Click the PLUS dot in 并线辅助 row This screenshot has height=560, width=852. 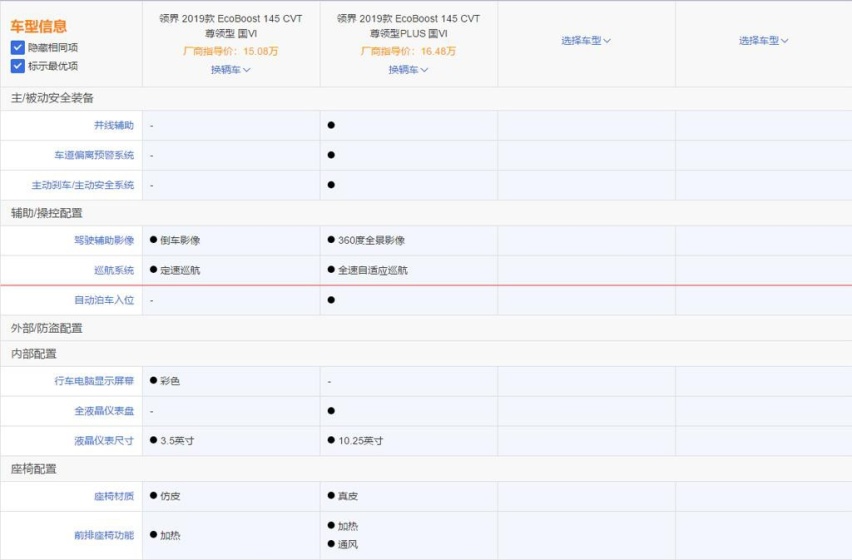coord(331,125)
